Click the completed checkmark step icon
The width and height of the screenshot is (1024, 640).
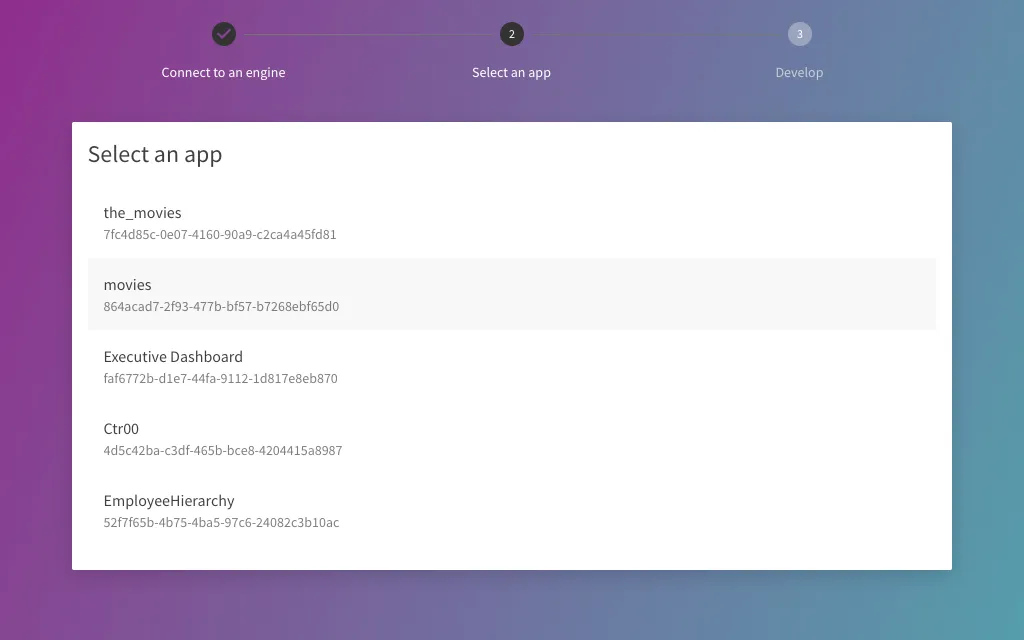point(223,33)
